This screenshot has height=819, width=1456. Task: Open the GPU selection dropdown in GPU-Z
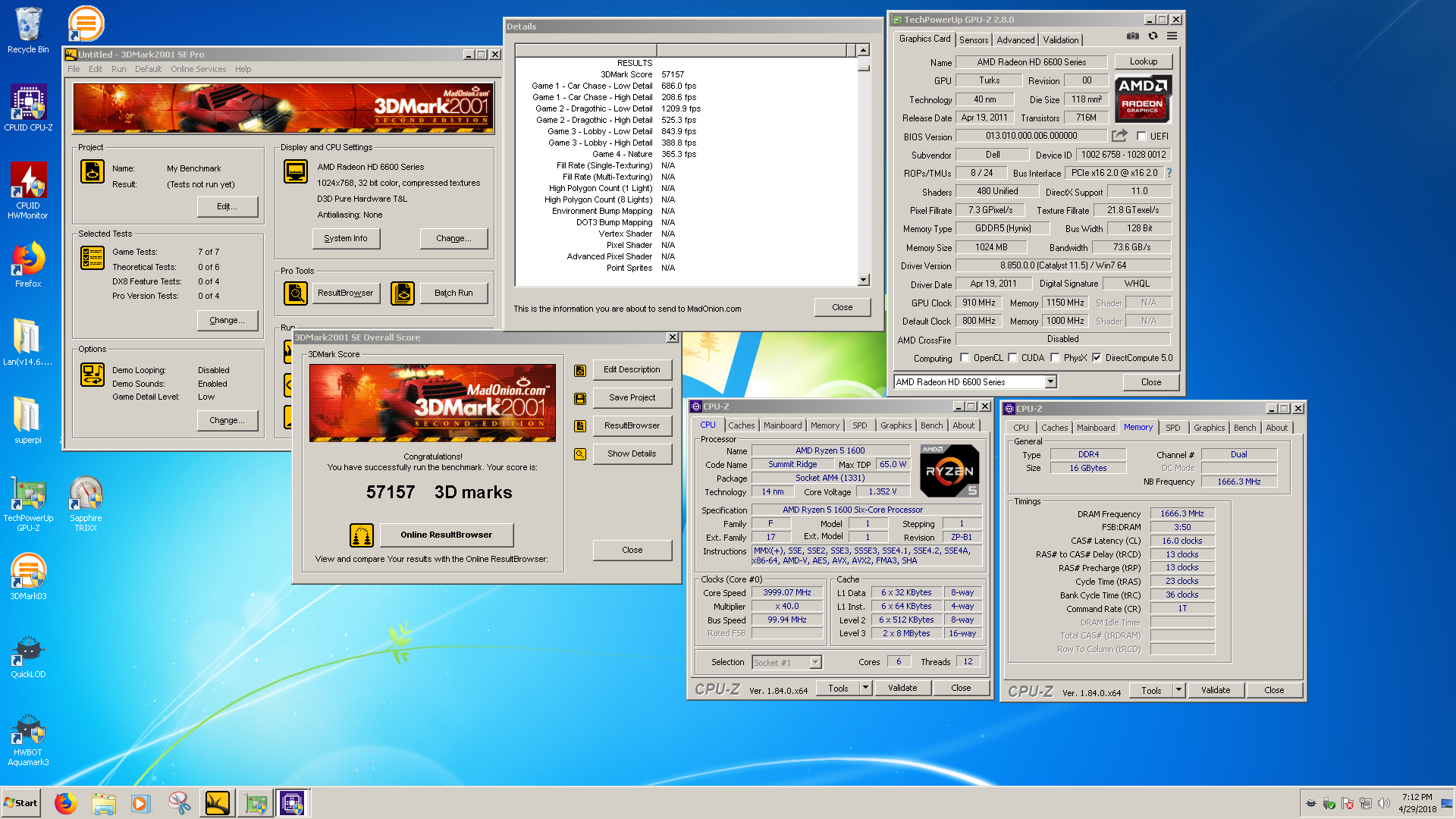click(x=1050, y=382)
